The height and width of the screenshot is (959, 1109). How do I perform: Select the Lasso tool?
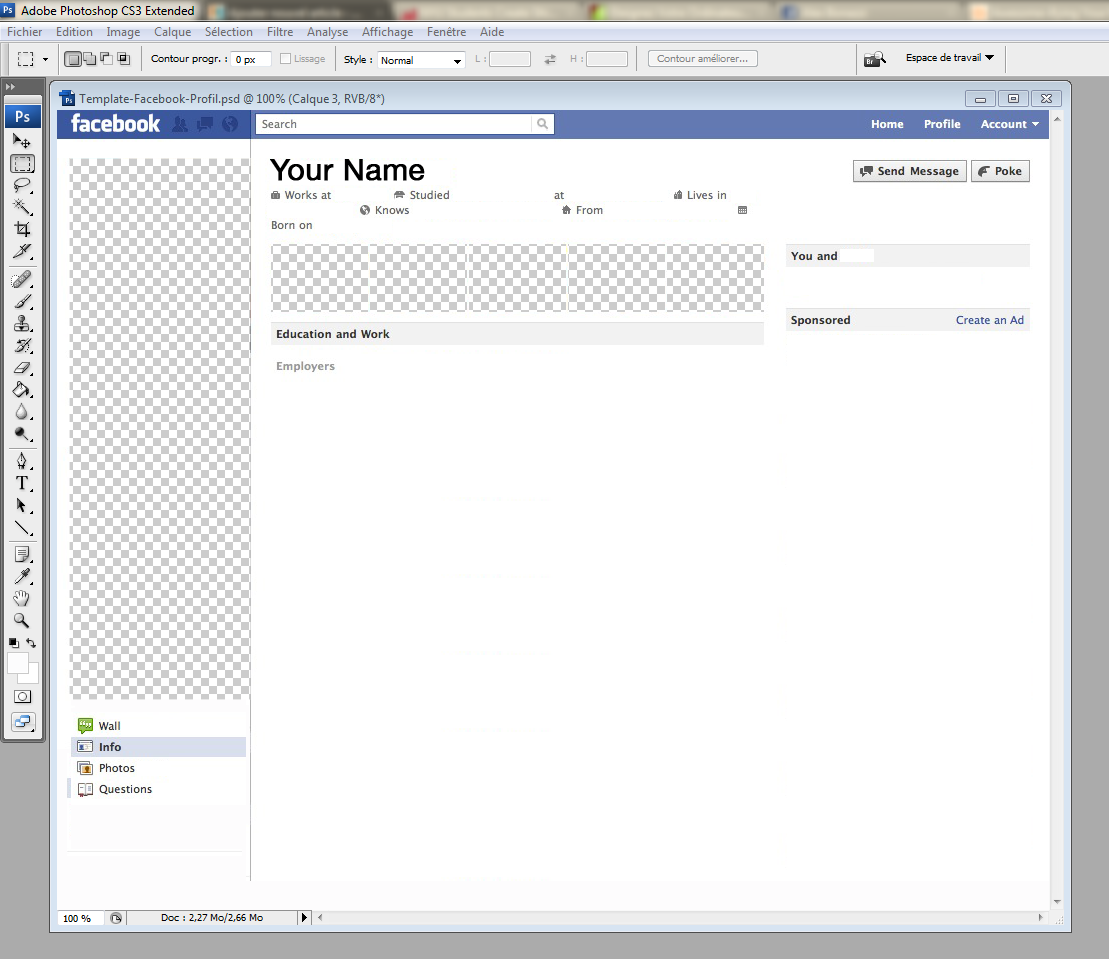coord(22,186)
